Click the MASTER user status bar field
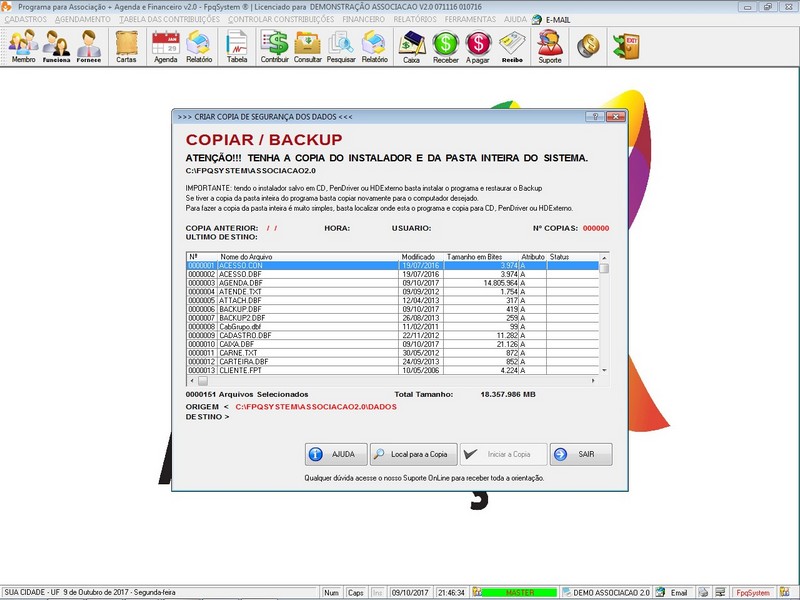 tap(519, 592)
